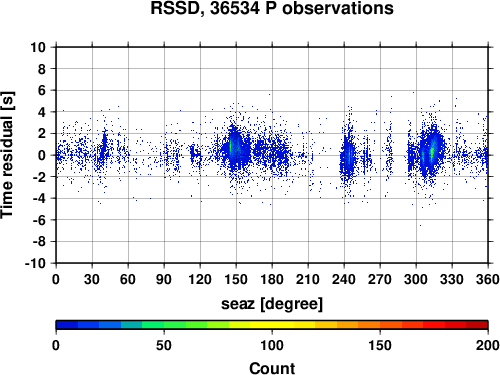Click the dark blue start of colorbar
This screenshot has height=375, width=500.
(67, 325)
